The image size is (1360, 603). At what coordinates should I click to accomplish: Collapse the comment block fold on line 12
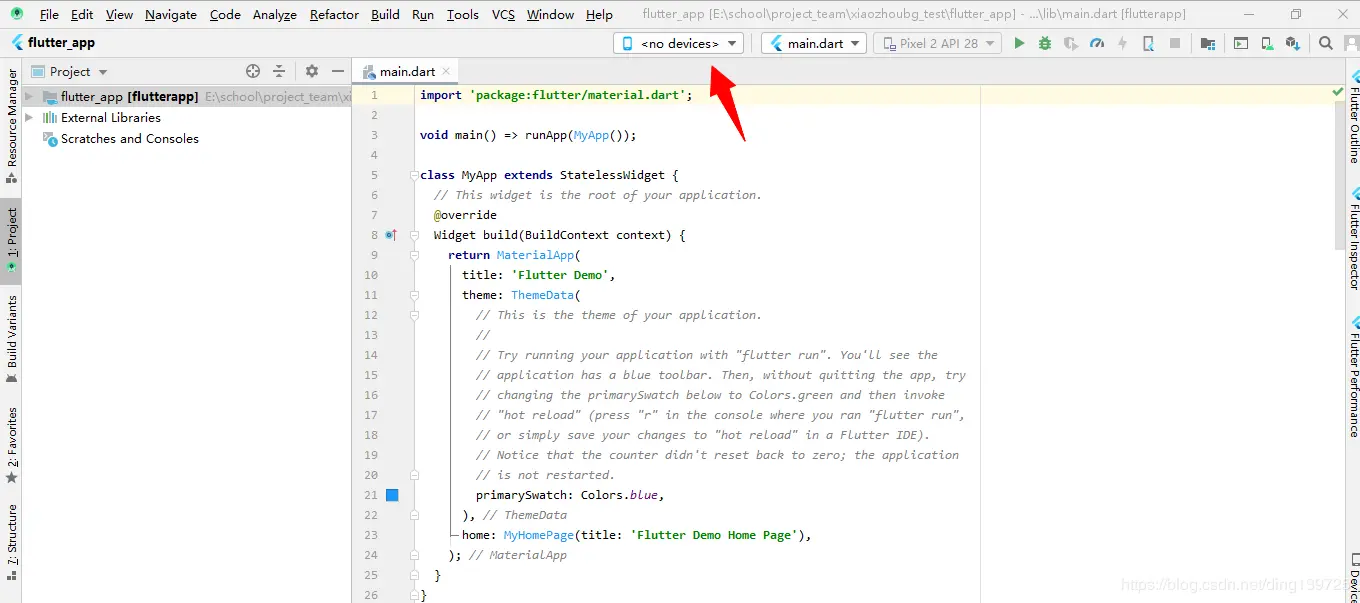(414, 315)
